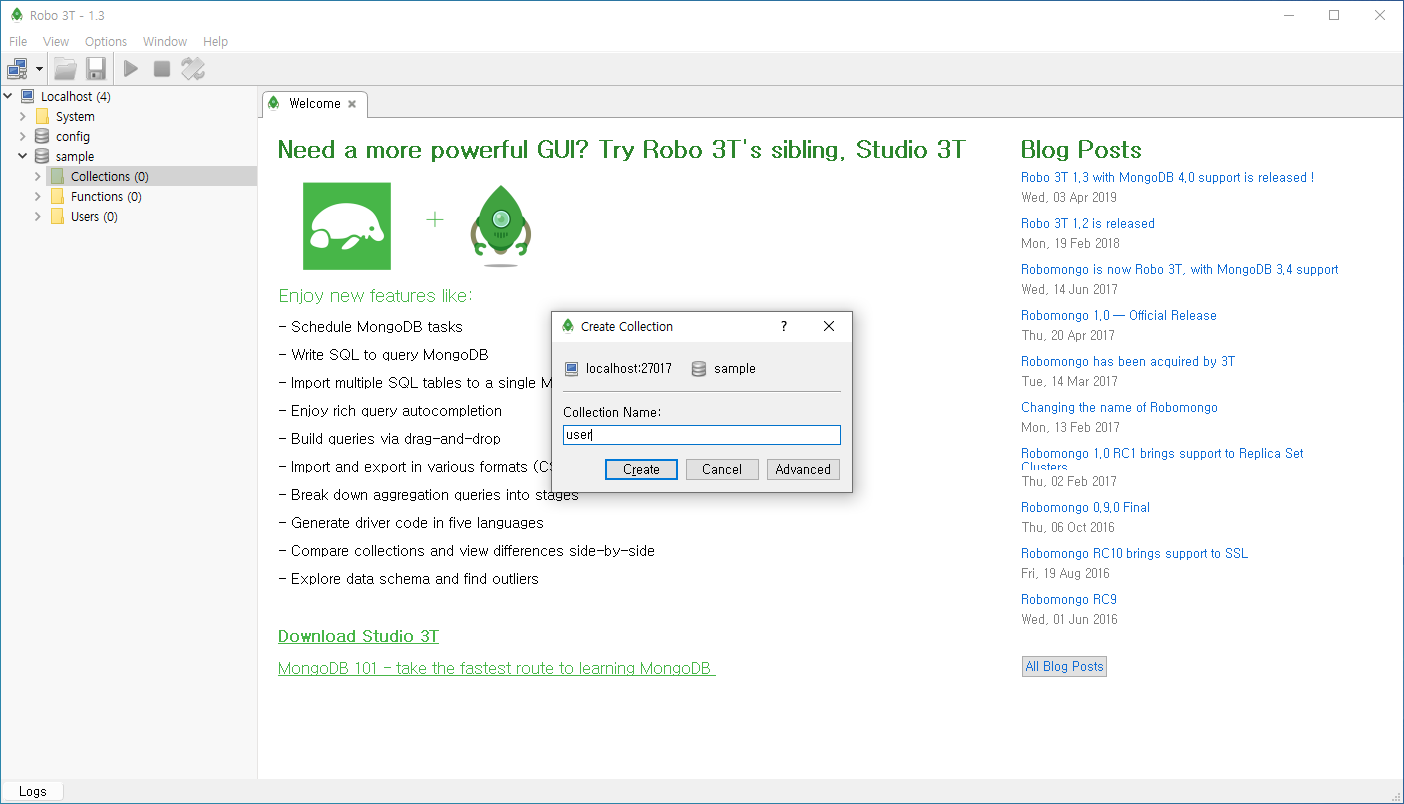Viewport: 1404px width, 804px height.
Task: Open the Download Studio 3T link
Action: click(x=358, y=636)
